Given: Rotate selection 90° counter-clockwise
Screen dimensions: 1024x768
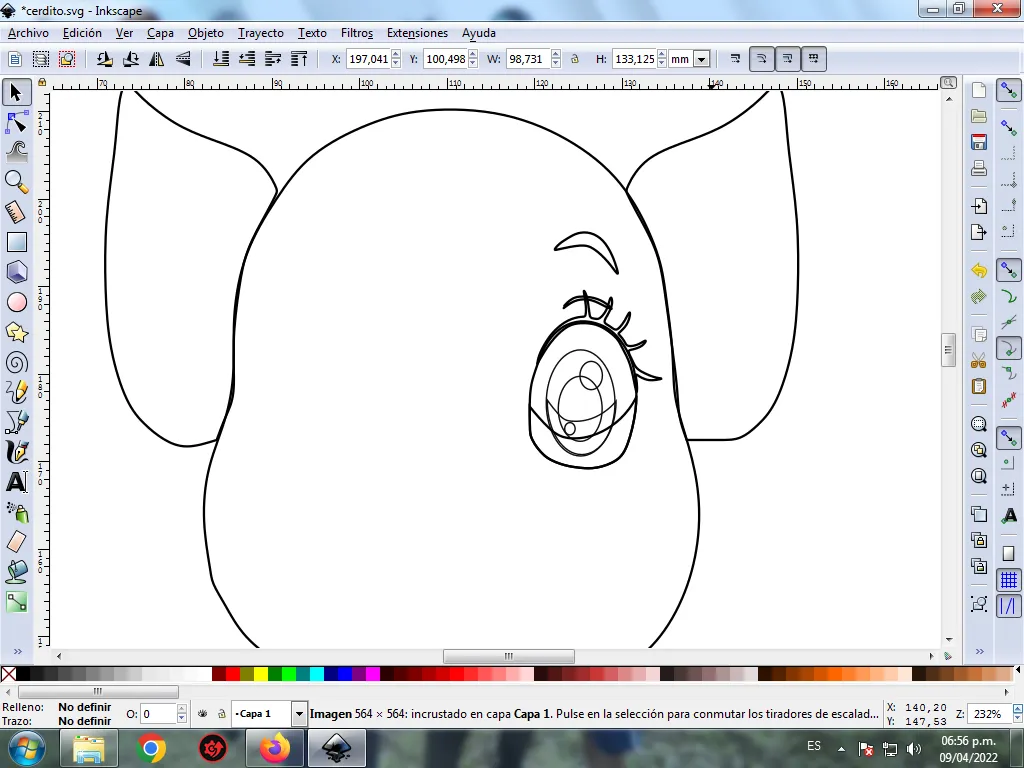Looking at the screenshot, I should coord(104,59).
